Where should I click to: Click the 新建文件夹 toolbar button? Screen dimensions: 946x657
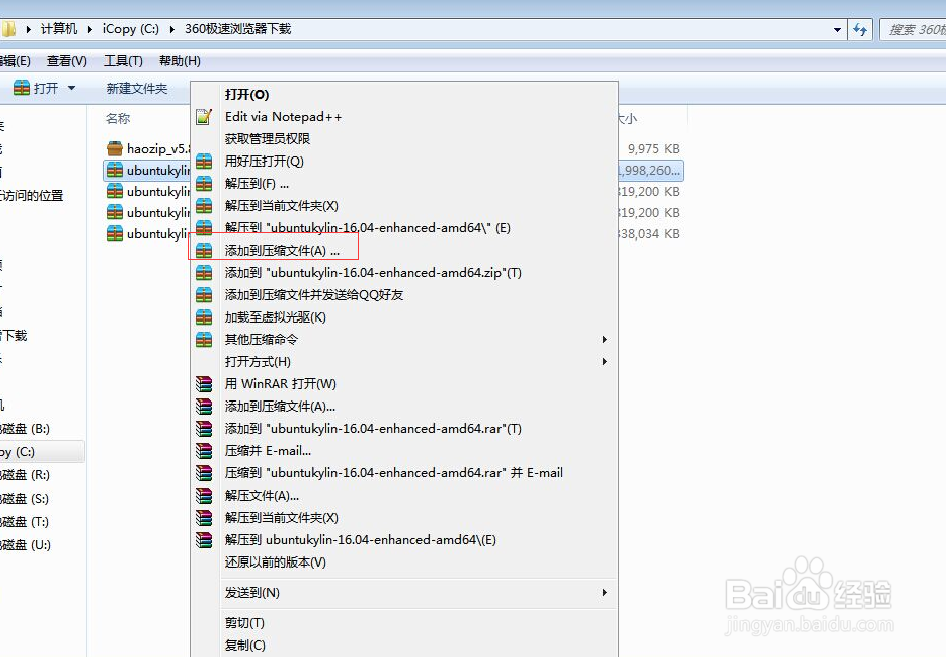(137, 89)
